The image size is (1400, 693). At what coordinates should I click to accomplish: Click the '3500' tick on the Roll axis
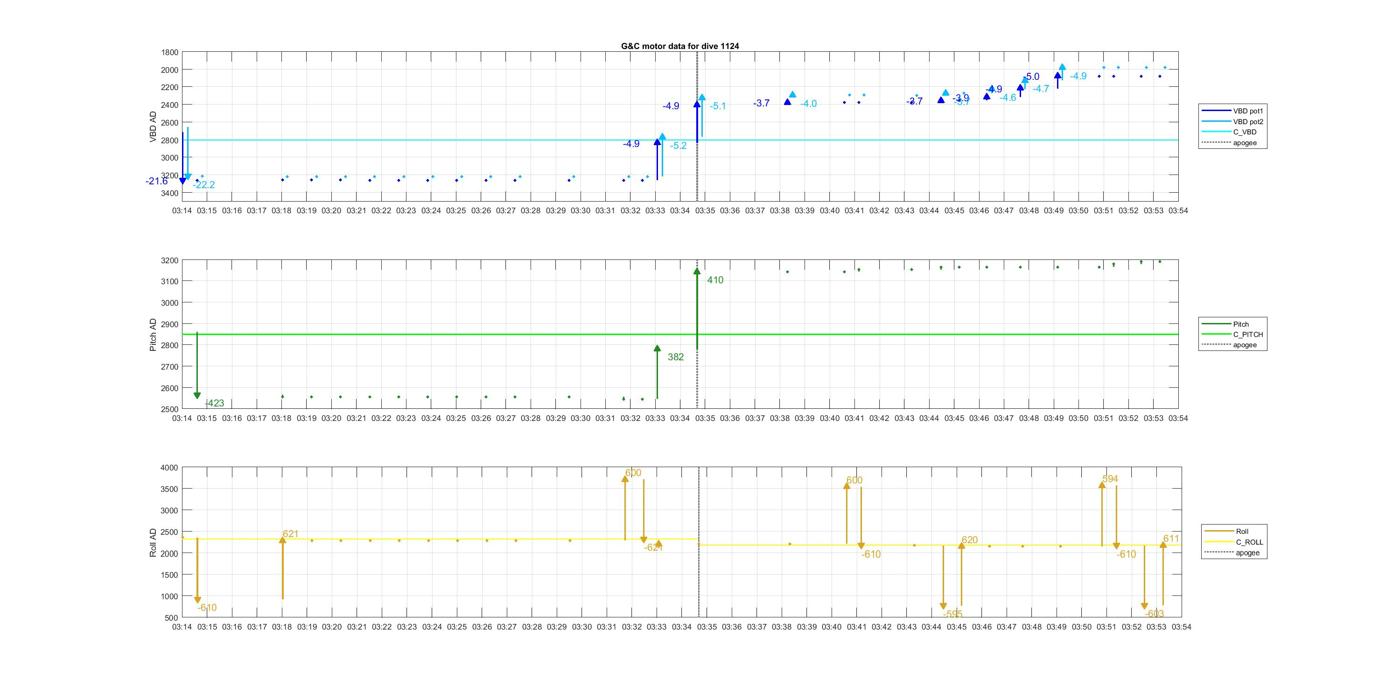pos(170,489)
